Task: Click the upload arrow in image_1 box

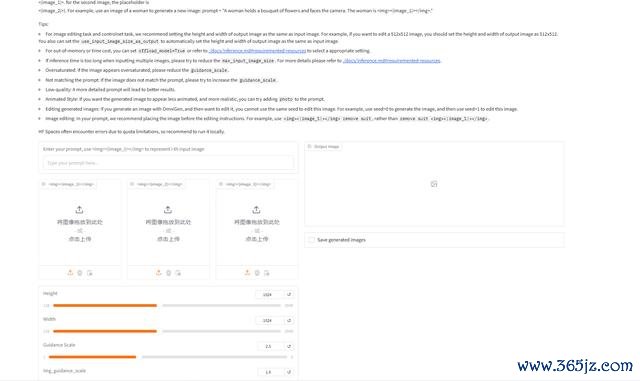Action: coord(79,210)
